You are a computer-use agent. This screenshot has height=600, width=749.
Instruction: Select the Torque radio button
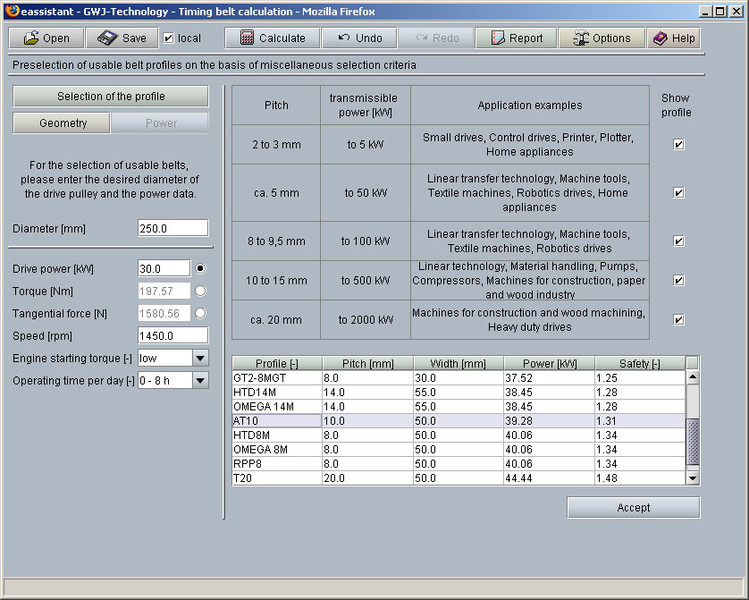coord(201,291)
